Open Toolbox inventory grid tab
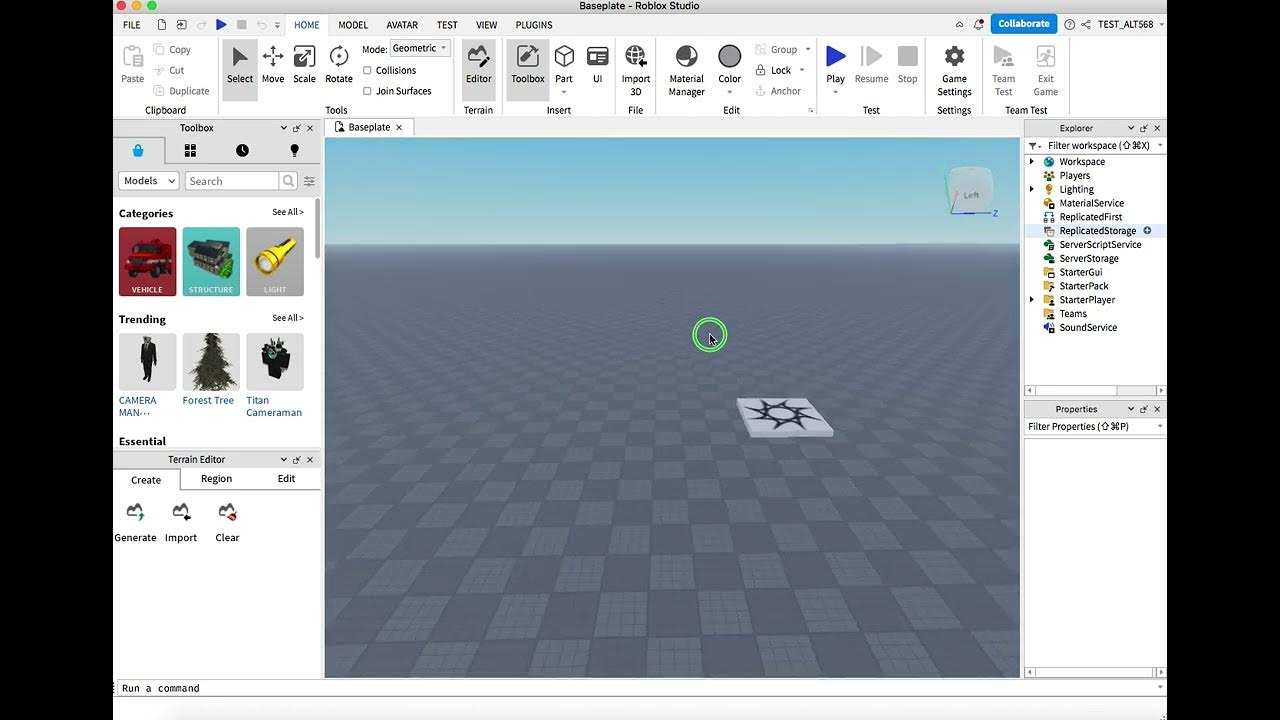 point(190,150)
